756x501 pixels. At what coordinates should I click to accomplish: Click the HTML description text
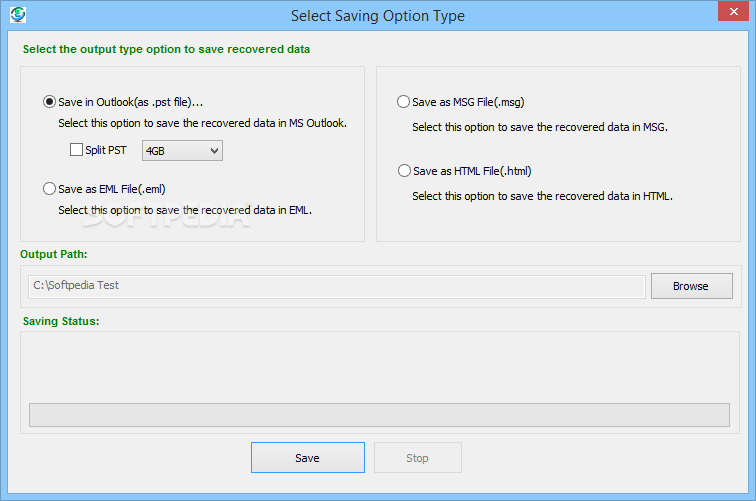(x=542, y=196)
